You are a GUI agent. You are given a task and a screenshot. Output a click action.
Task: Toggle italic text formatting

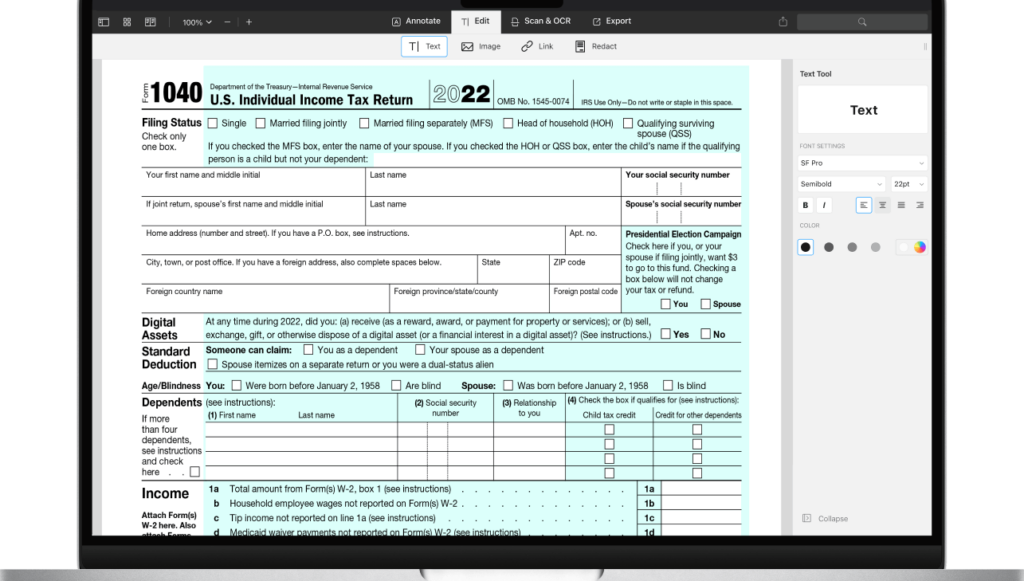click(x=824, y=205)
